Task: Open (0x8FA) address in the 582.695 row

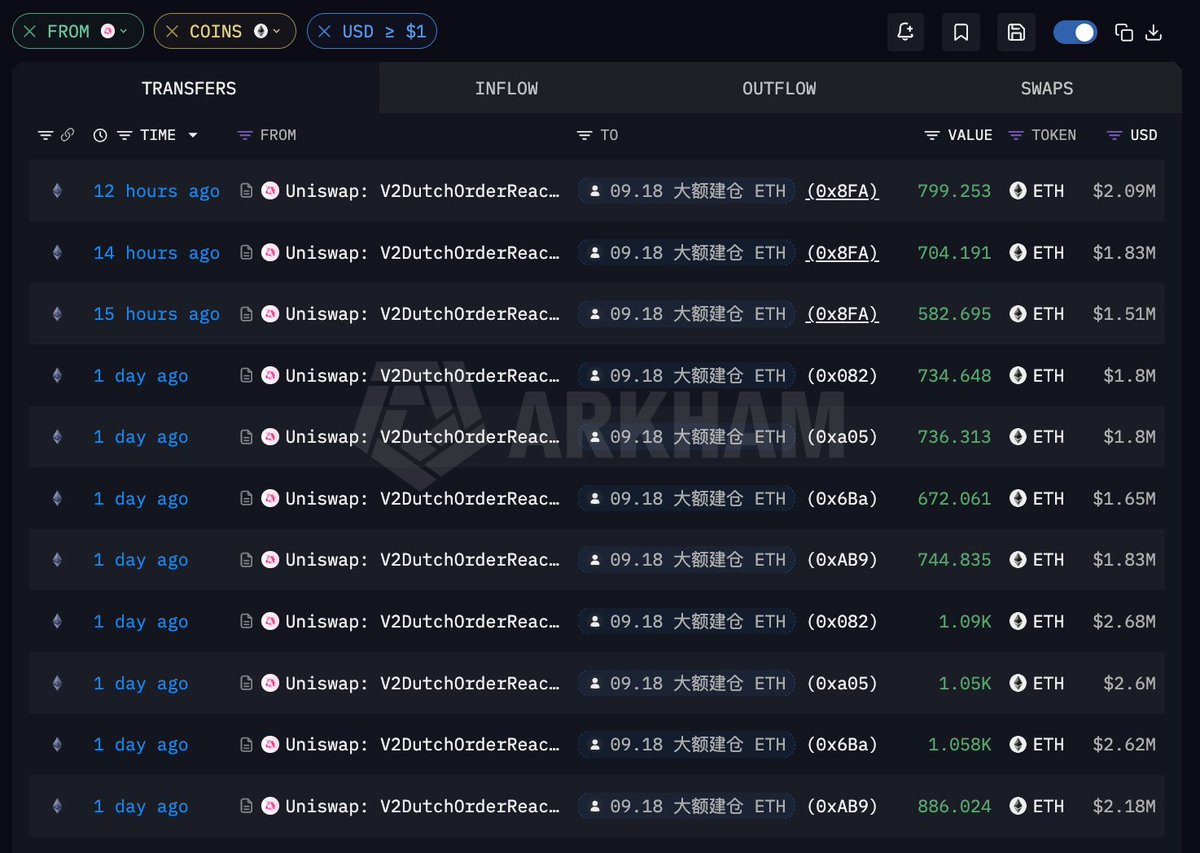Action: click(842, 314)
